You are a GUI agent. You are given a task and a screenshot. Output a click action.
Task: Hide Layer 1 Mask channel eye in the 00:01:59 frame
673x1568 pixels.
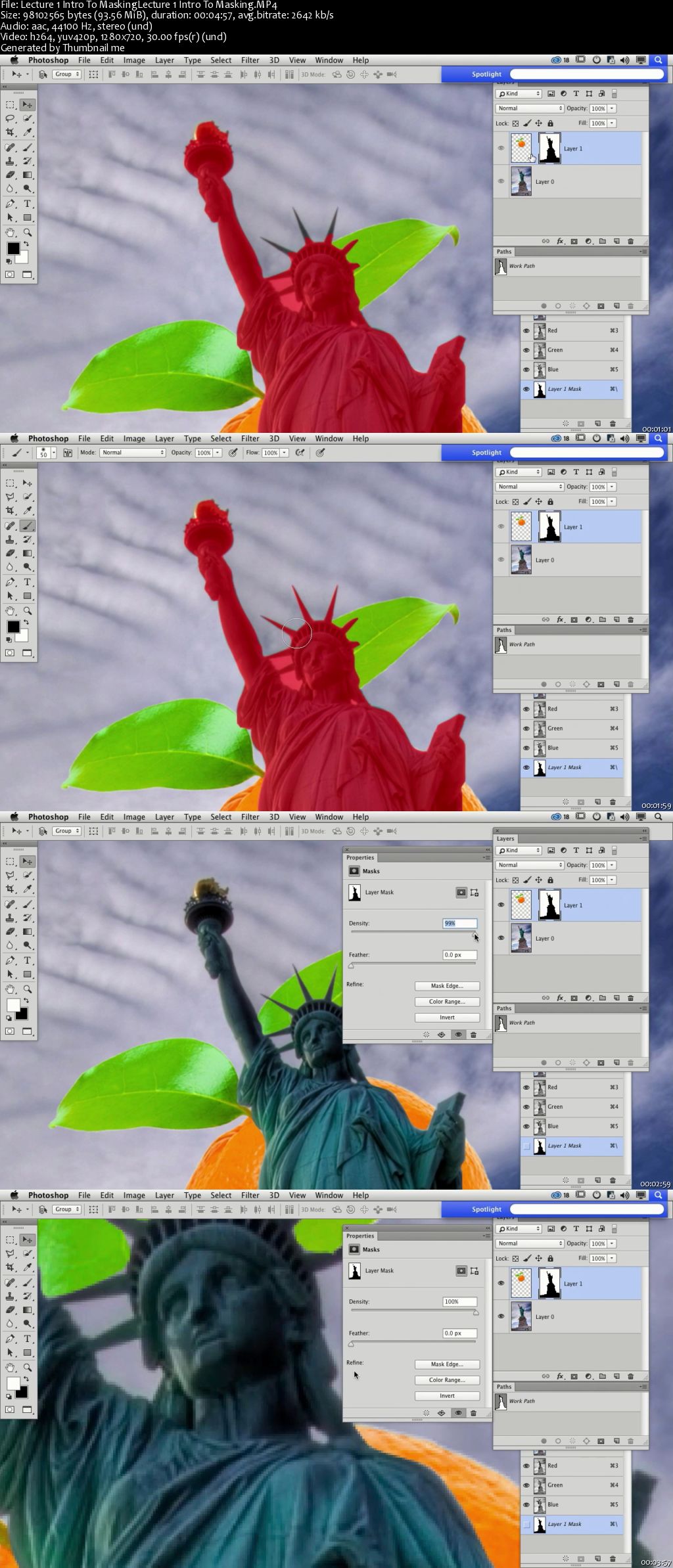526,767
